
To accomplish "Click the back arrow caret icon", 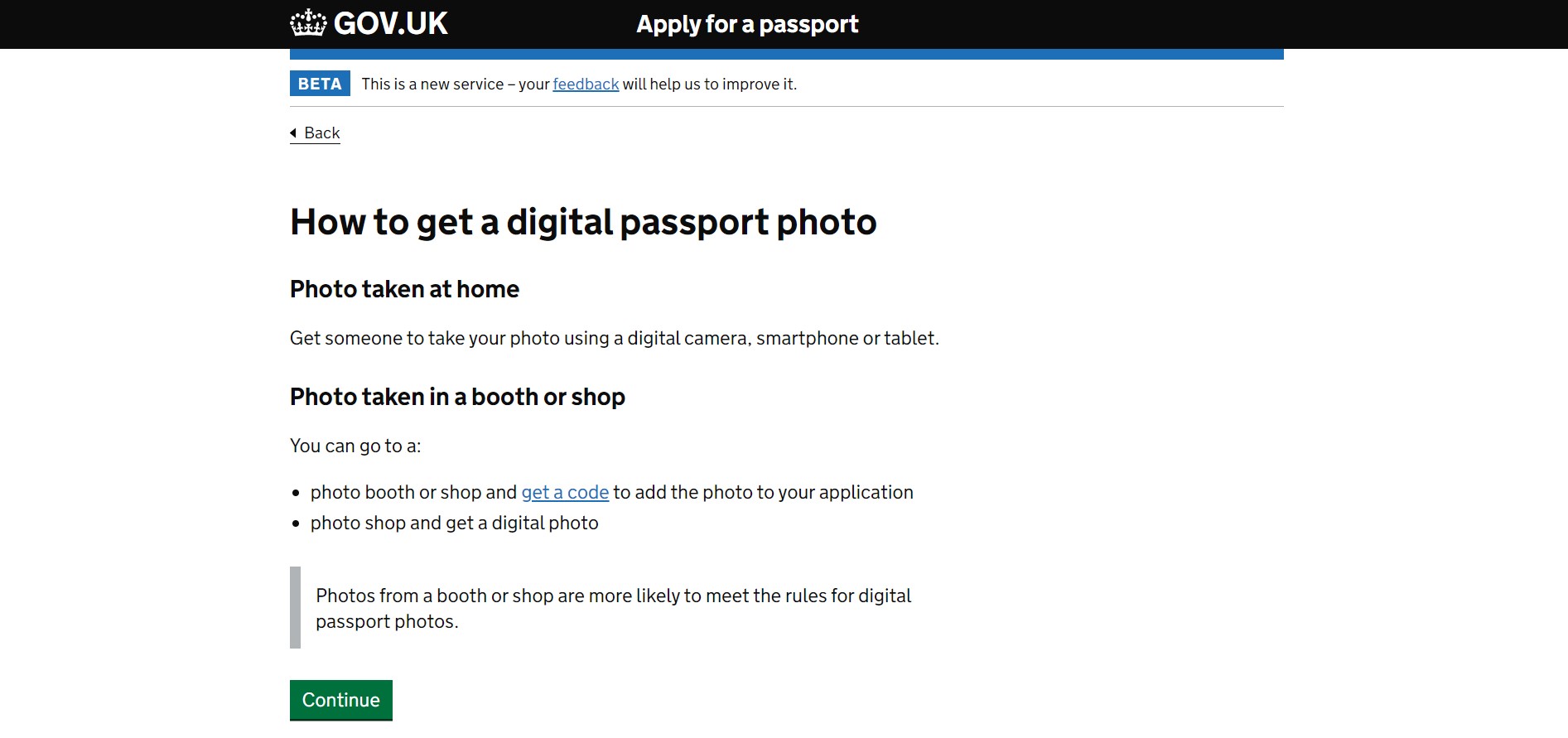I will coord(293,133).
